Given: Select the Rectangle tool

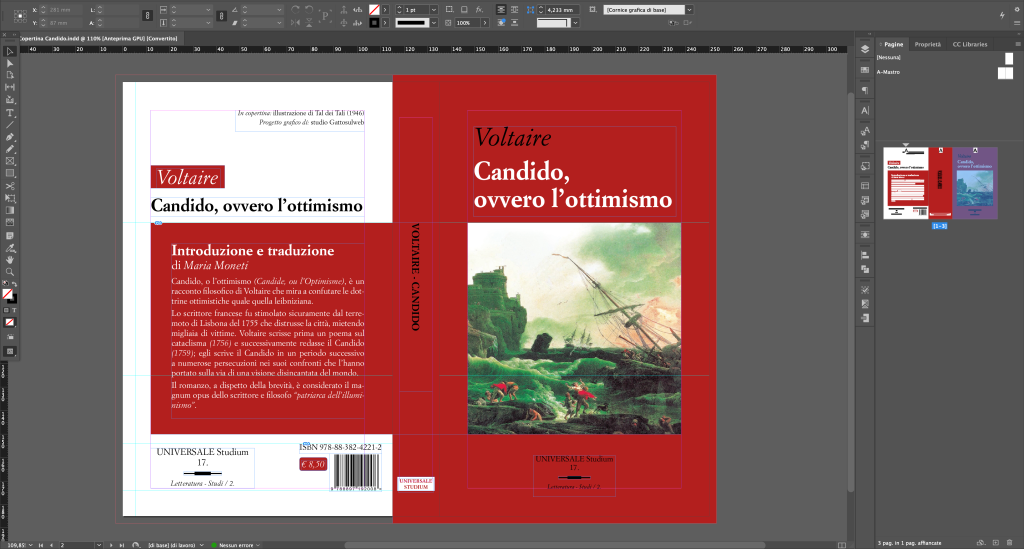Looking at the screenshot, I should point(10,174).
